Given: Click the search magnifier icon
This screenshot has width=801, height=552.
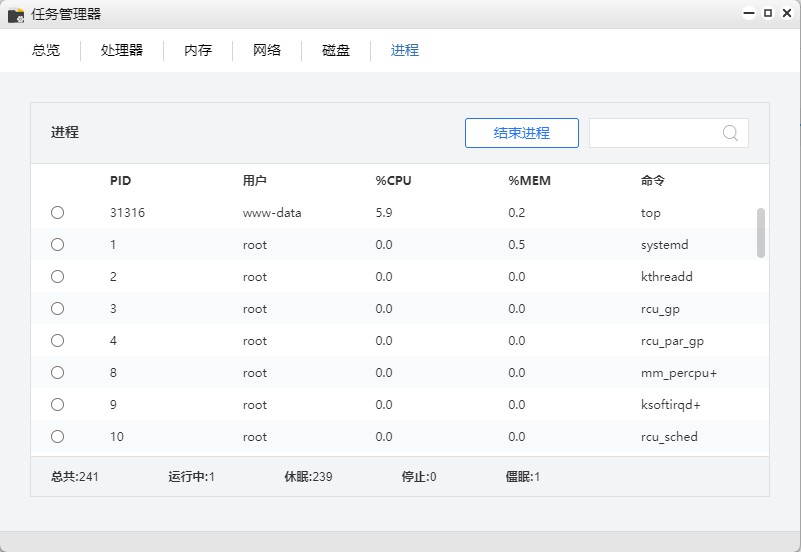Looking at the screenshot, I should (x=730, y=133).
